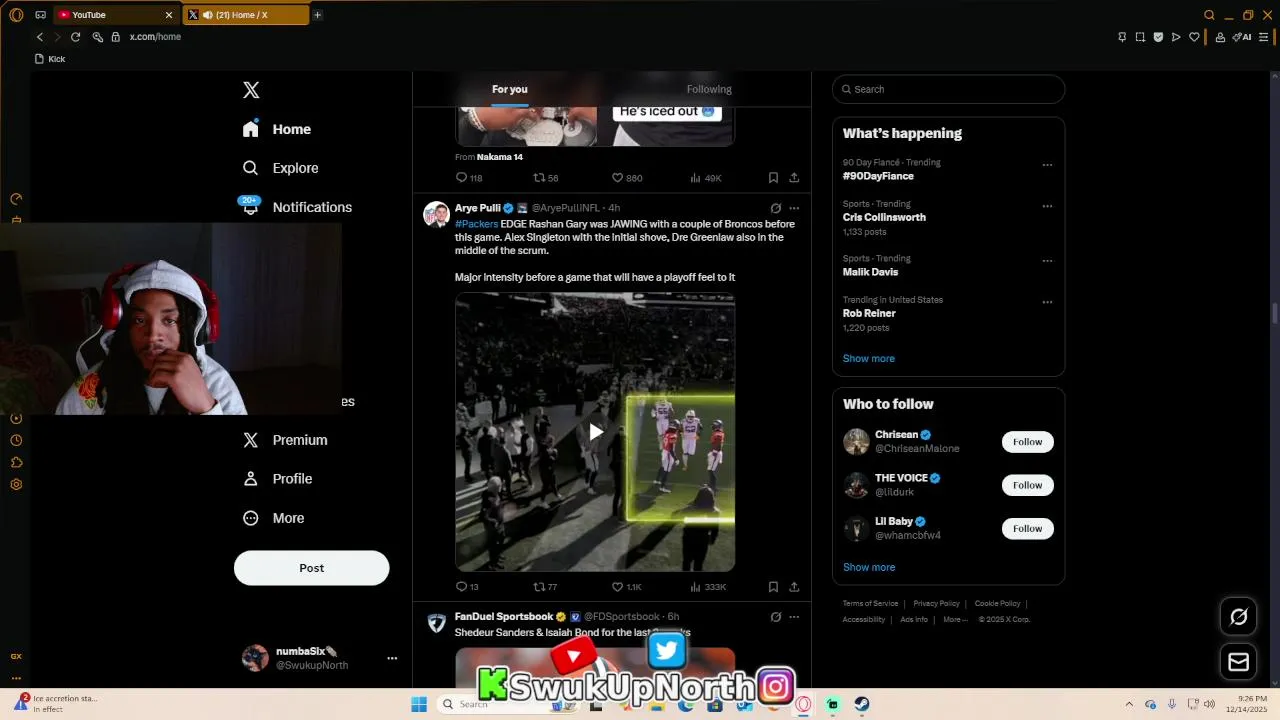Open Explore in the X sidebar

pos(281,168)
